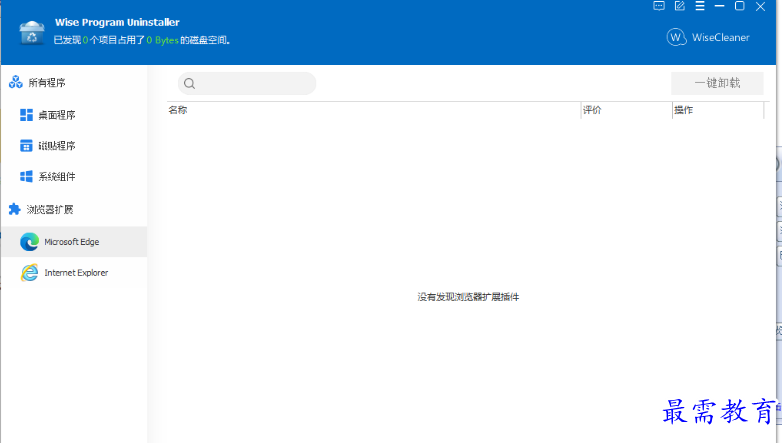
Task: Click the Wise Program Uninstaller title text
Action: (117, 22)
